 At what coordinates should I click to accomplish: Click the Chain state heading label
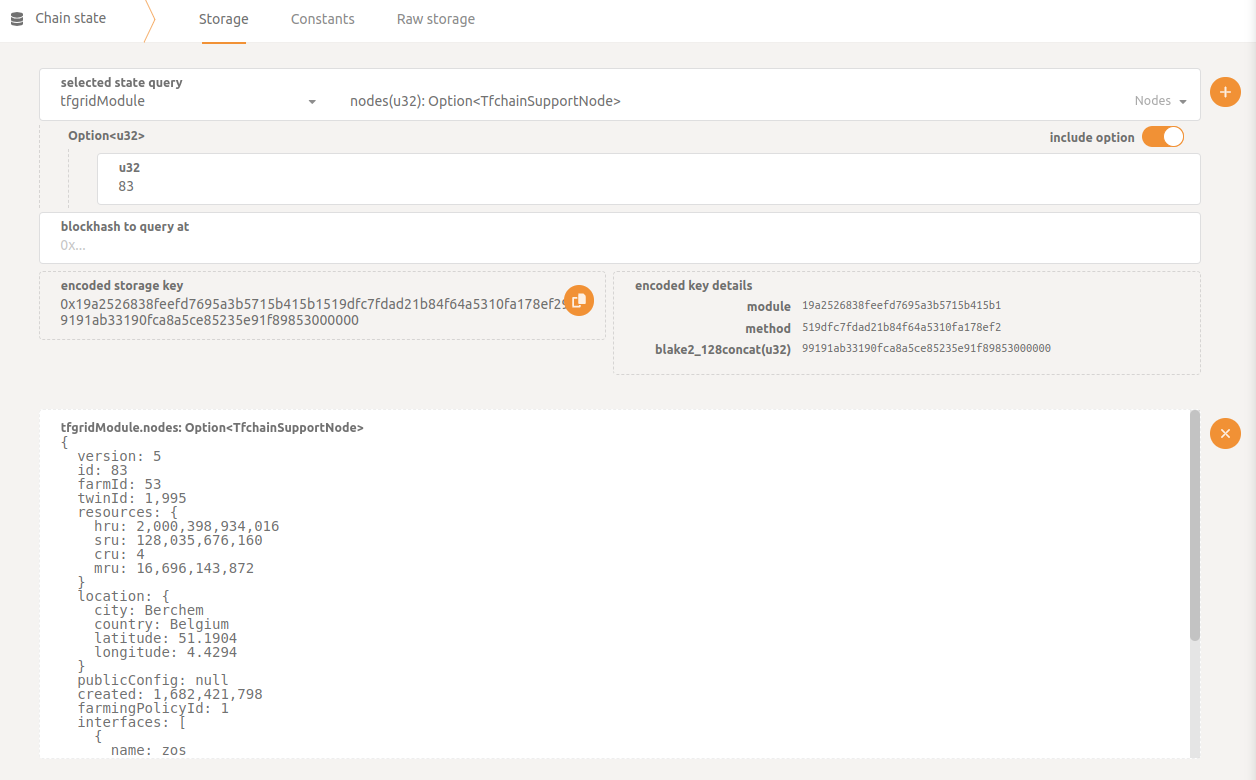(x=70, y=18)
